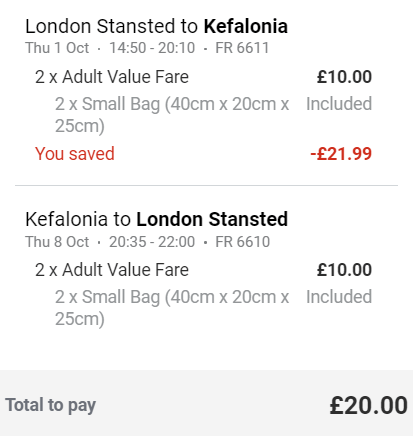Image resolution: width=413 pixels, height=436 pixels.
Task: Click return 2 x Small Bag description
Action: pos(172,308)
